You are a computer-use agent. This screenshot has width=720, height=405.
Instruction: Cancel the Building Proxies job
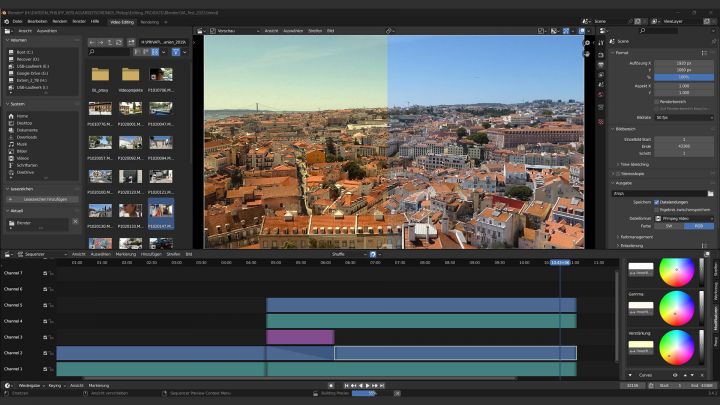(x=397, y=394)
